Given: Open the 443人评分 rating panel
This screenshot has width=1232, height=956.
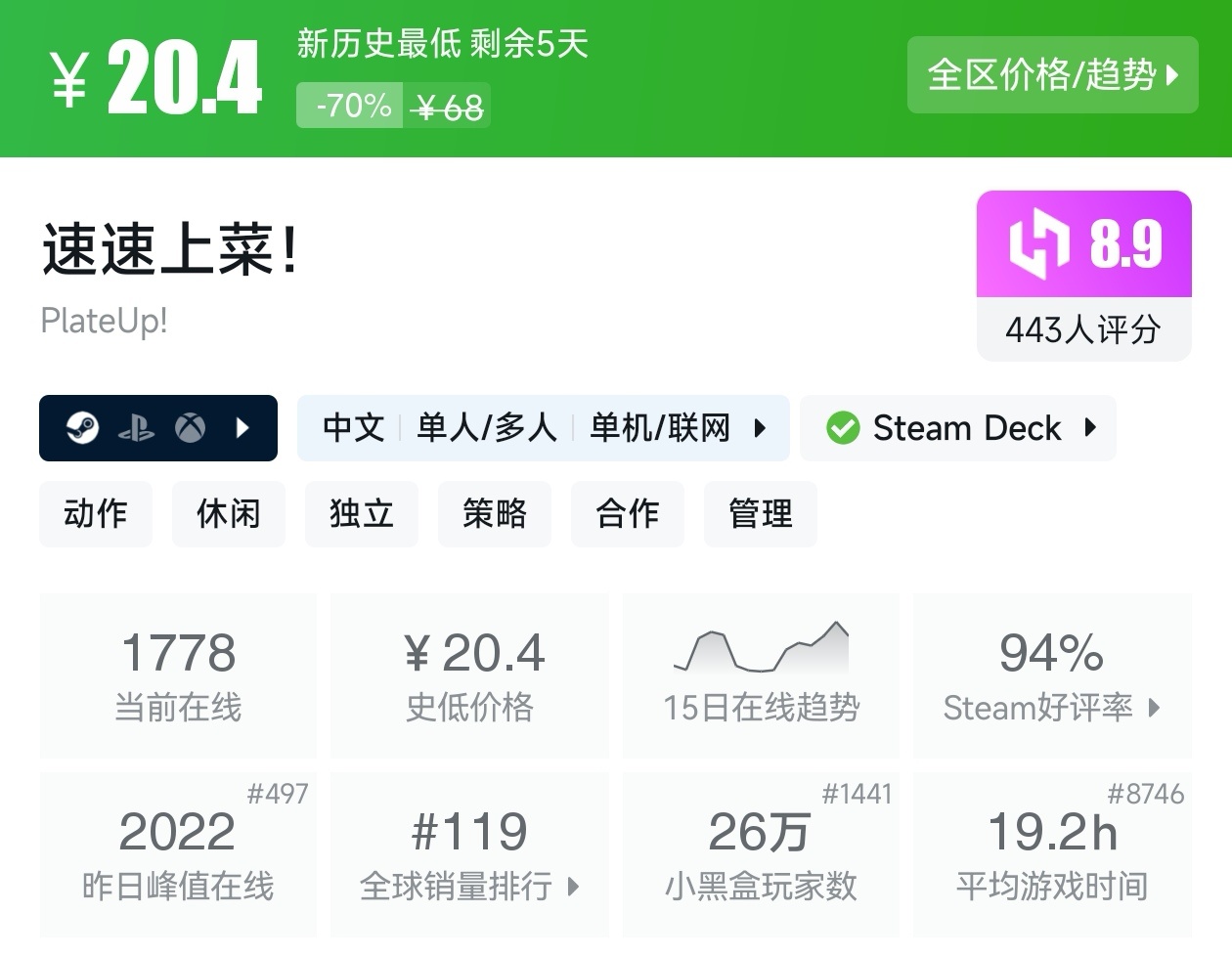Looking at the screenshot, I should [1083, 329].
